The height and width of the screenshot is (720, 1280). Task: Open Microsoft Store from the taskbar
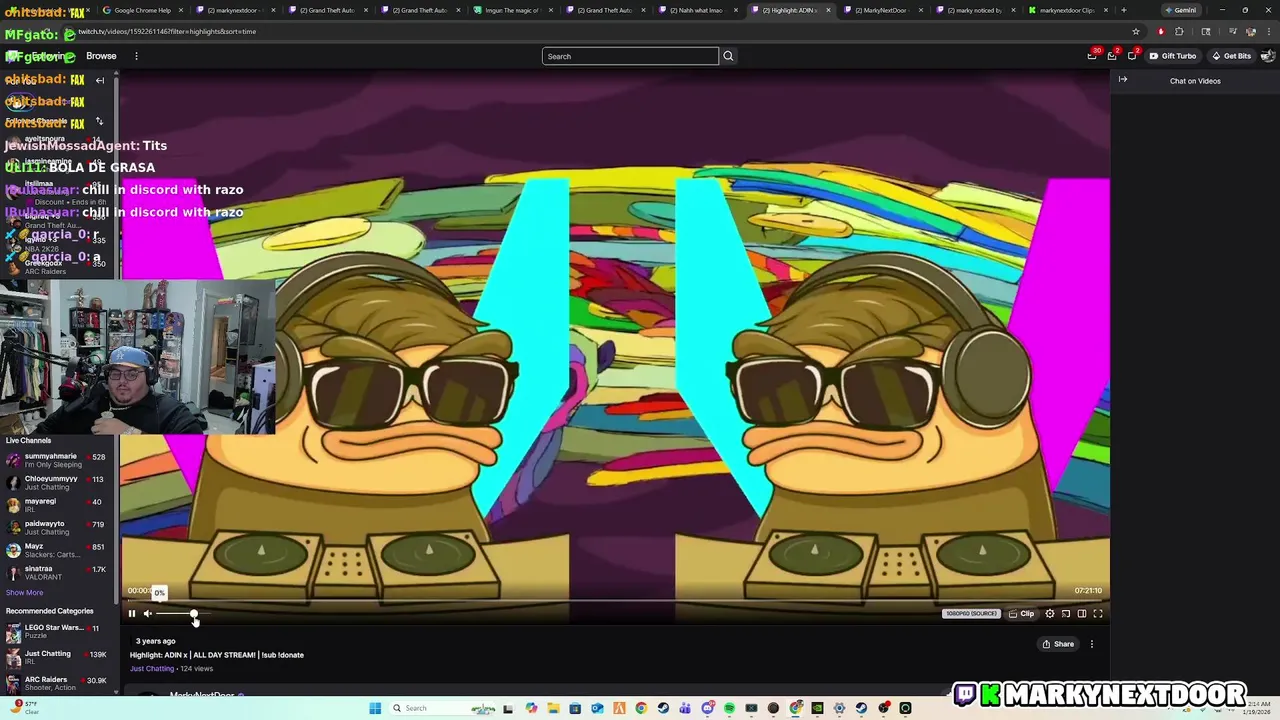[x=575, y=708]
